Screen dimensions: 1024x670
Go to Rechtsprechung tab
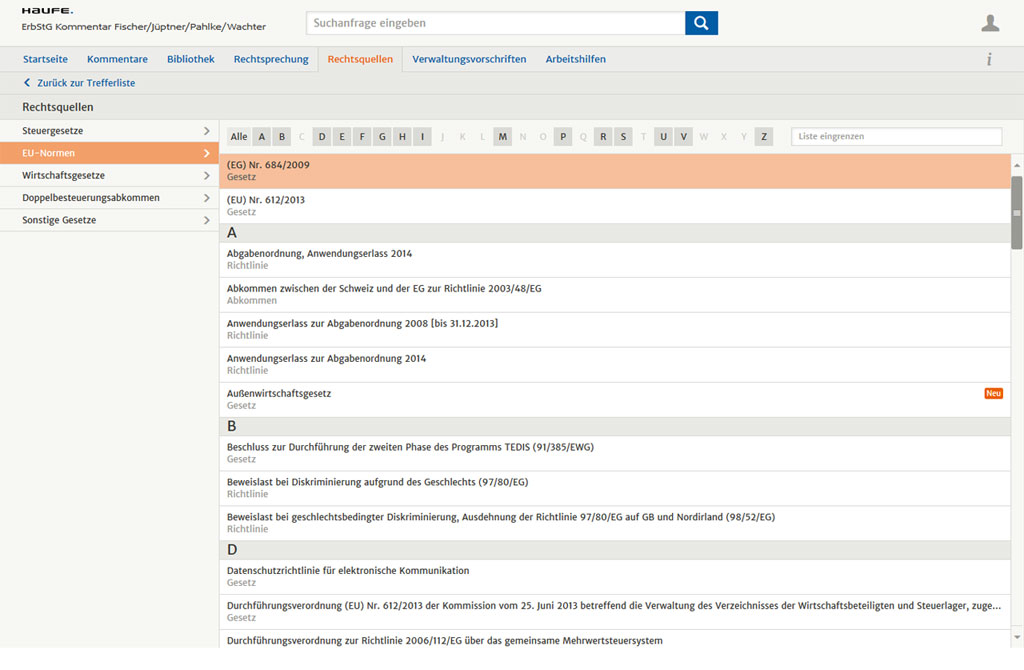(x=271, y=59)
